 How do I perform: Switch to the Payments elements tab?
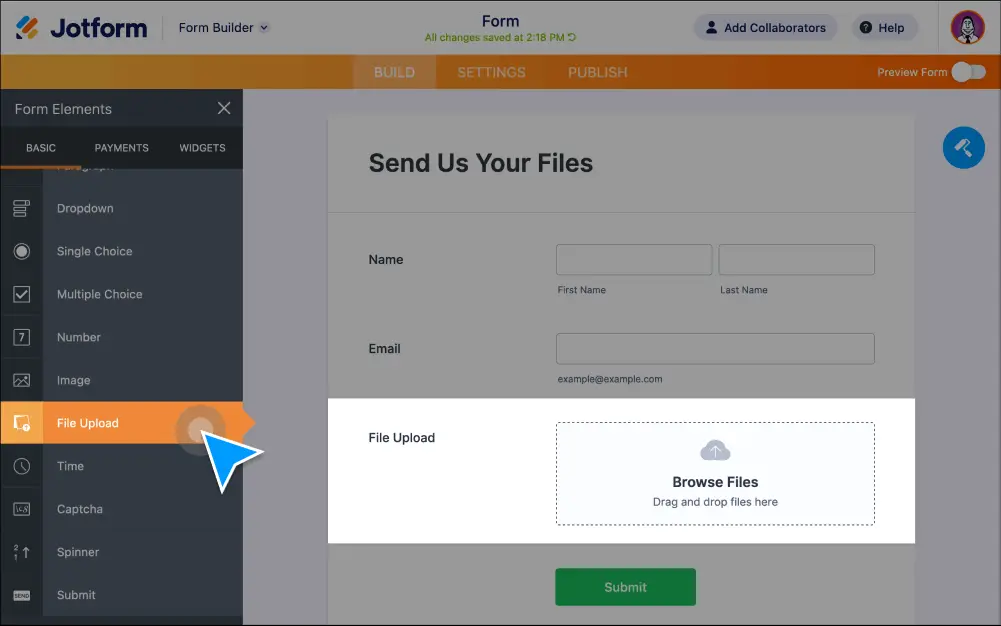121,148
